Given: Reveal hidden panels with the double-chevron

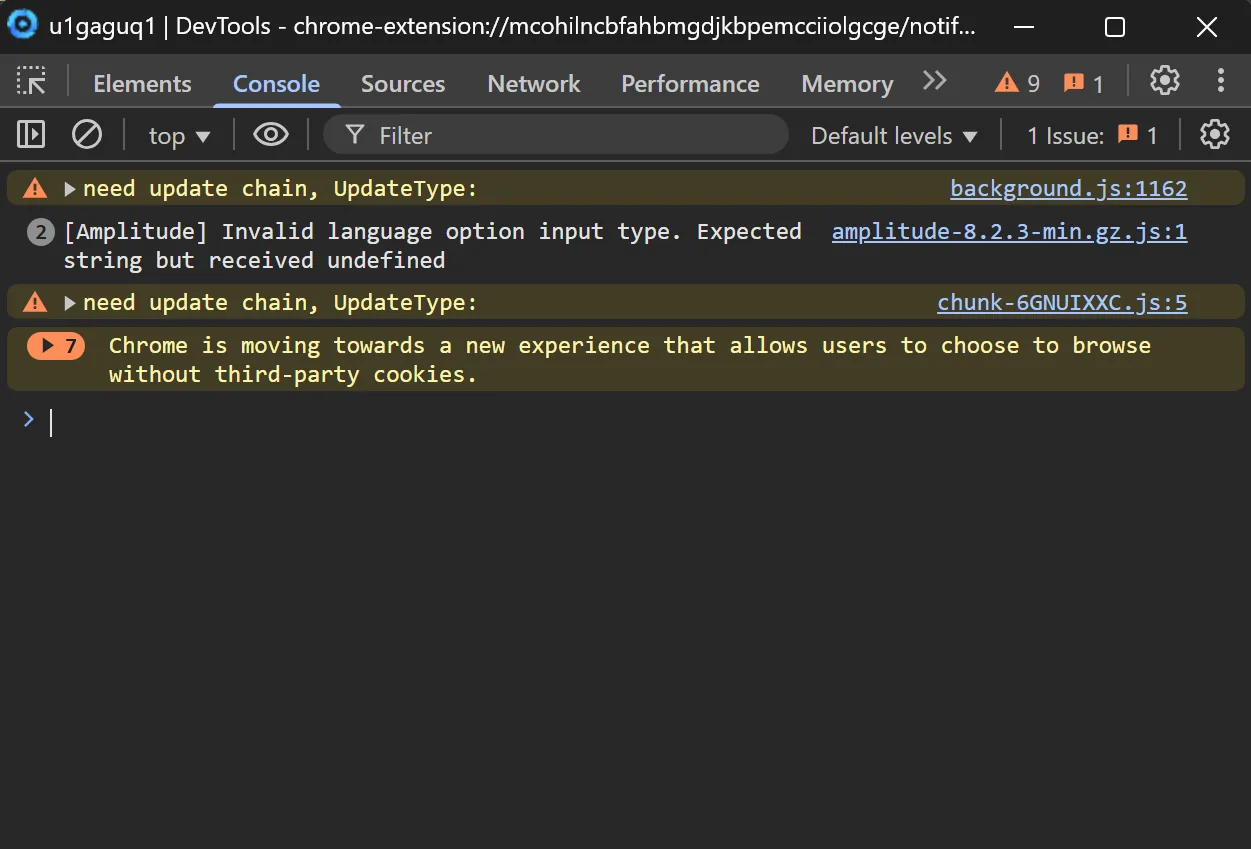Looking at the screenshot, I should 934,81.
